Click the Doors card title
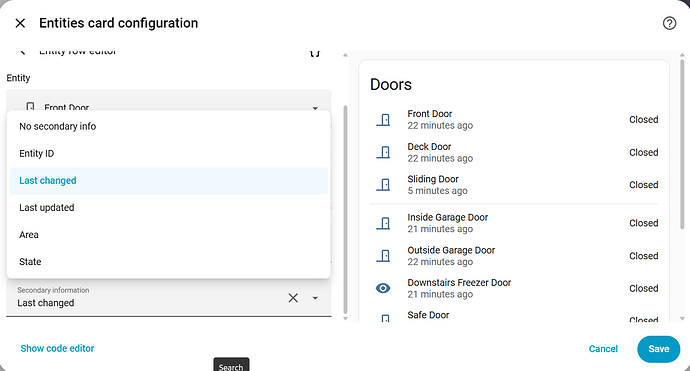 391,84
